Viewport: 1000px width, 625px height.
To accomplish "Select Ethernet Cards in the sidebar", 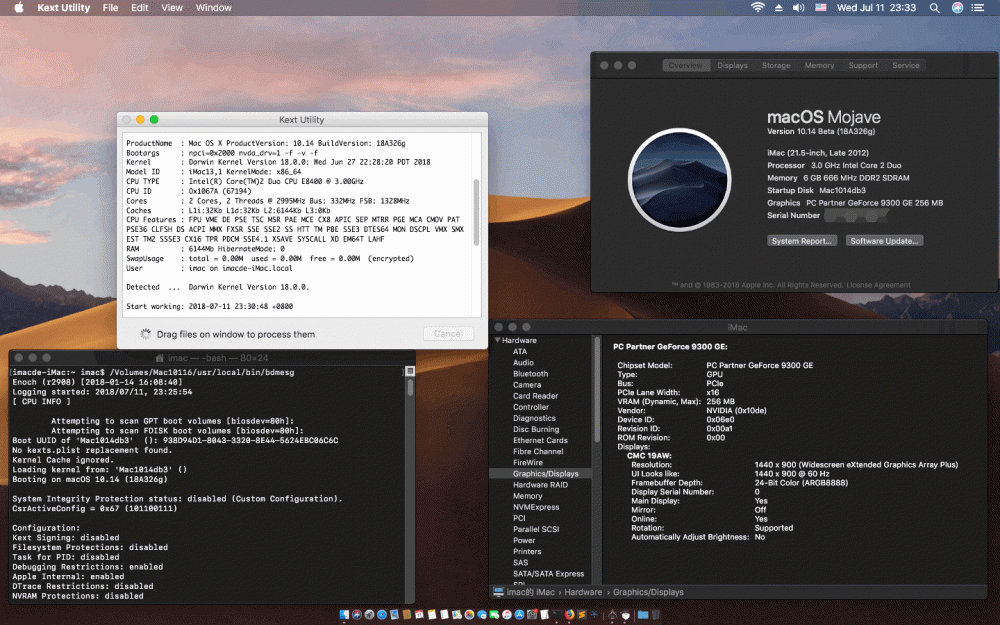I will pyautogui.click(x=540, y=440).
